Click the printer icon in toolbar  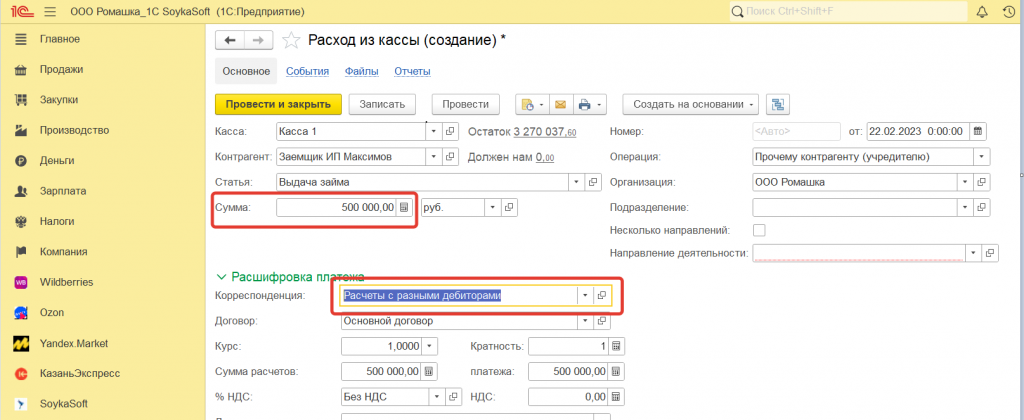[584, 104]
